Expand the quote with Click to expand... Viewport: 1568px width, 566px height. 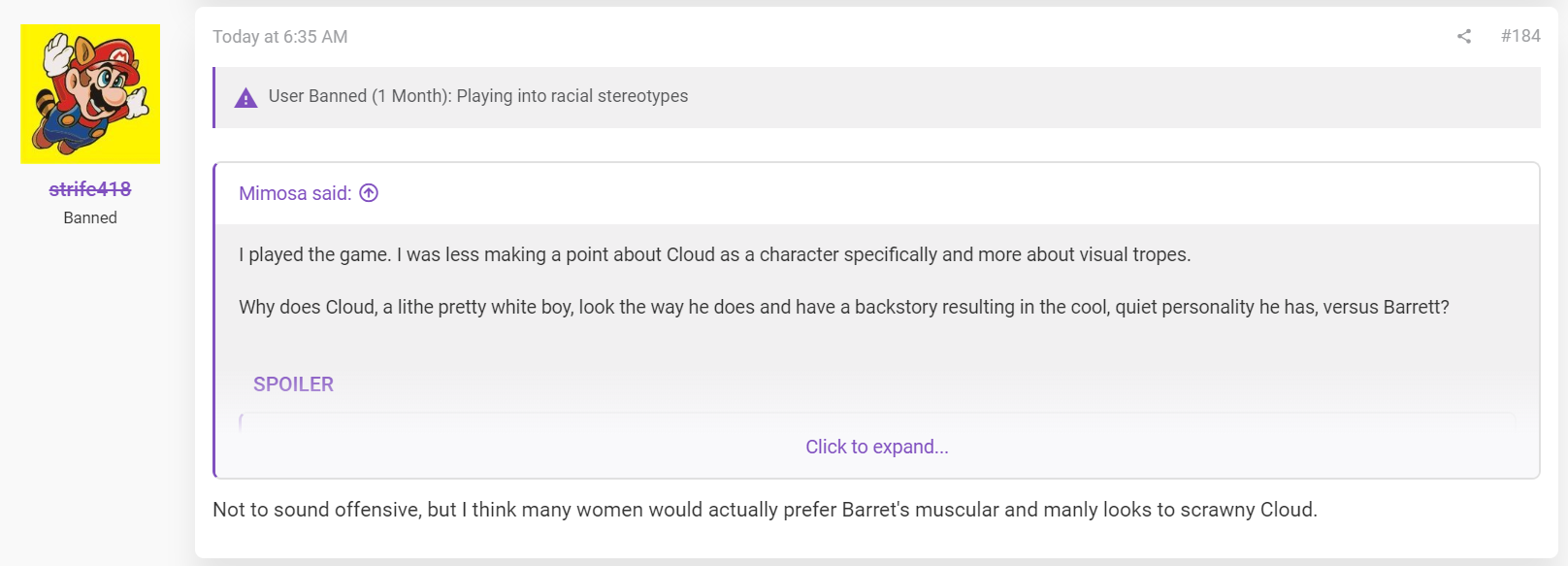[877, 447]
